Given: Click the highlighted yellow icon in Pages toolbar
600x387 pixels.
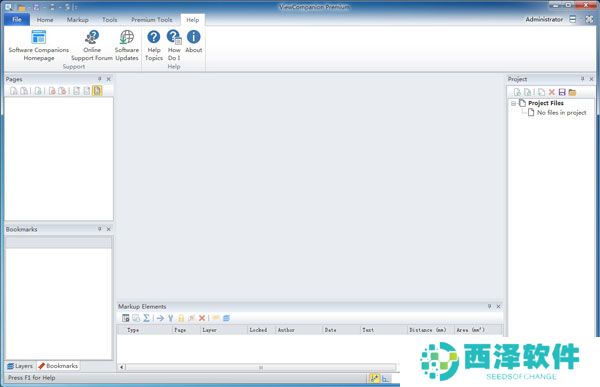Looking at the screenshot, I should (x=97, y=91).
